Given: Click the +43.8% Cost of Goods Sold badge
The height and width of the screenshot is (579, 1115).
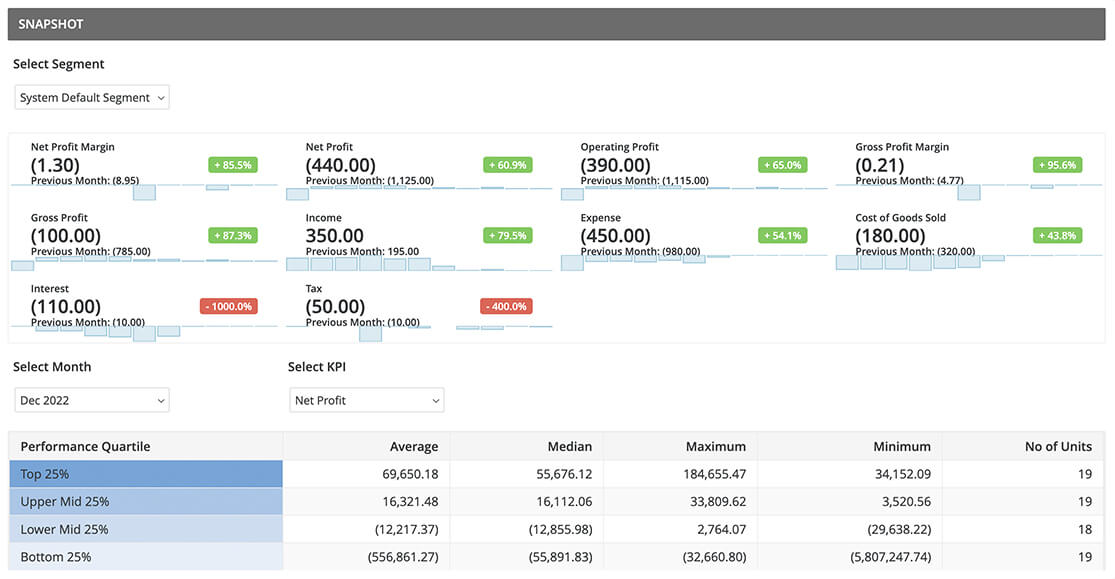Looking at the screenshot, I should click(x=1057, y=235).
